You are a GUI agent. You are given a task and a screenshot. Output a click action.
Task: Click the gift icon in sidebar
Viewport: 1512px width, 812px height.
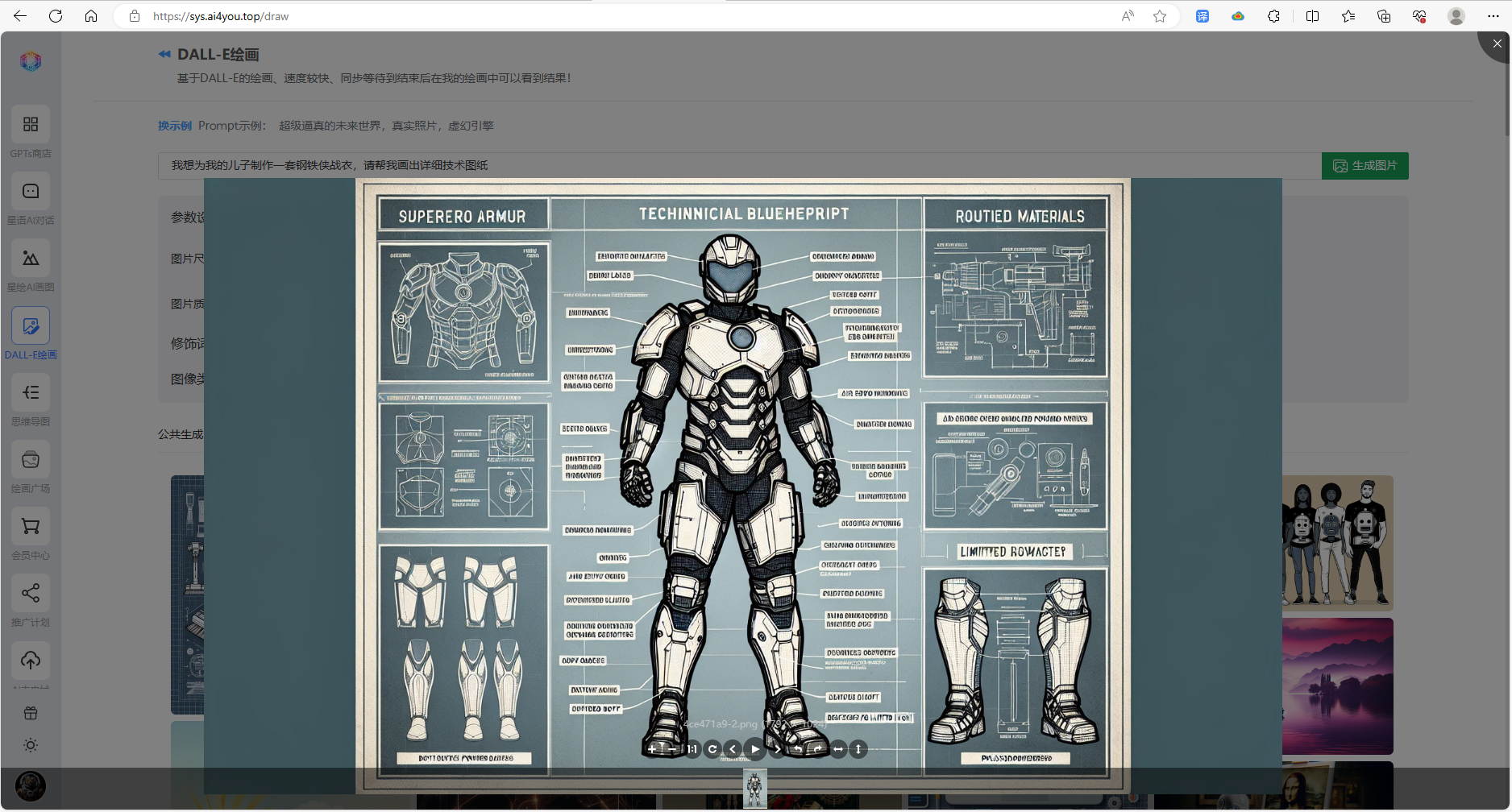click(31, 713)
